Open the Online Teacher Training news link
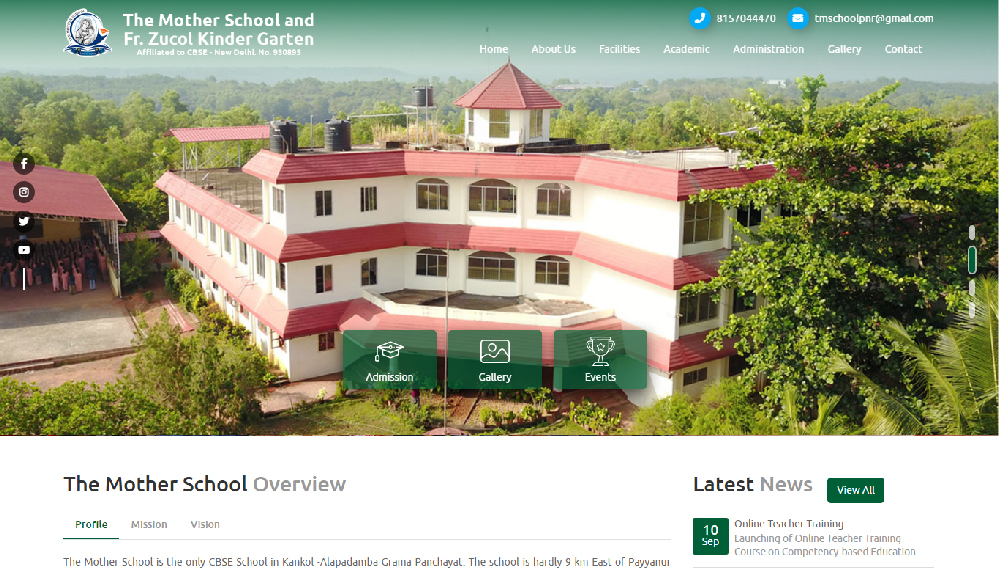This screenshot has width=1000, height=570. (x=789, y=523)
